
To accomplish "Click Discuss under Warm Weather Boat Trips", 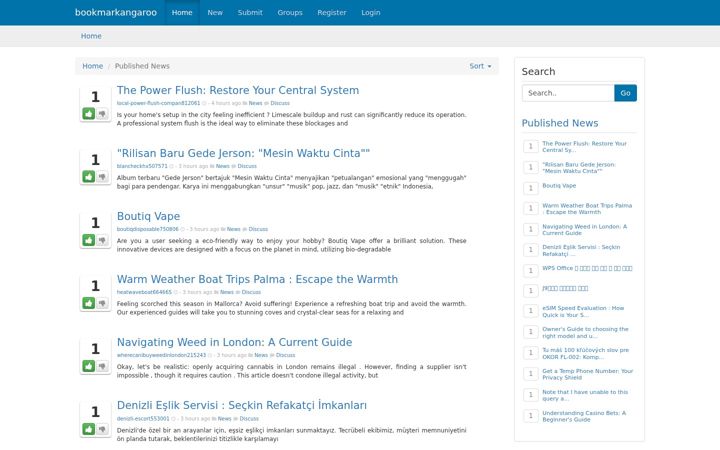I will point(251,292).
